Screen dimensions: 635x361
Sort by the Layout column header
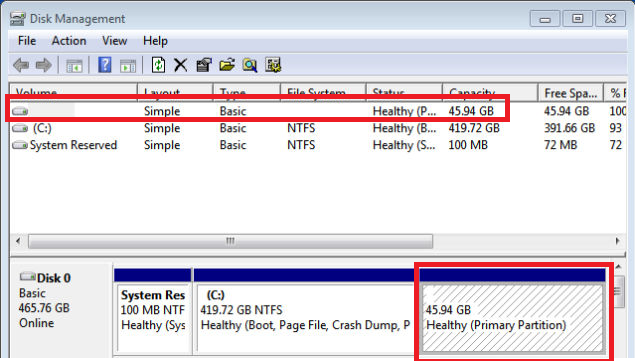[175, 93]
